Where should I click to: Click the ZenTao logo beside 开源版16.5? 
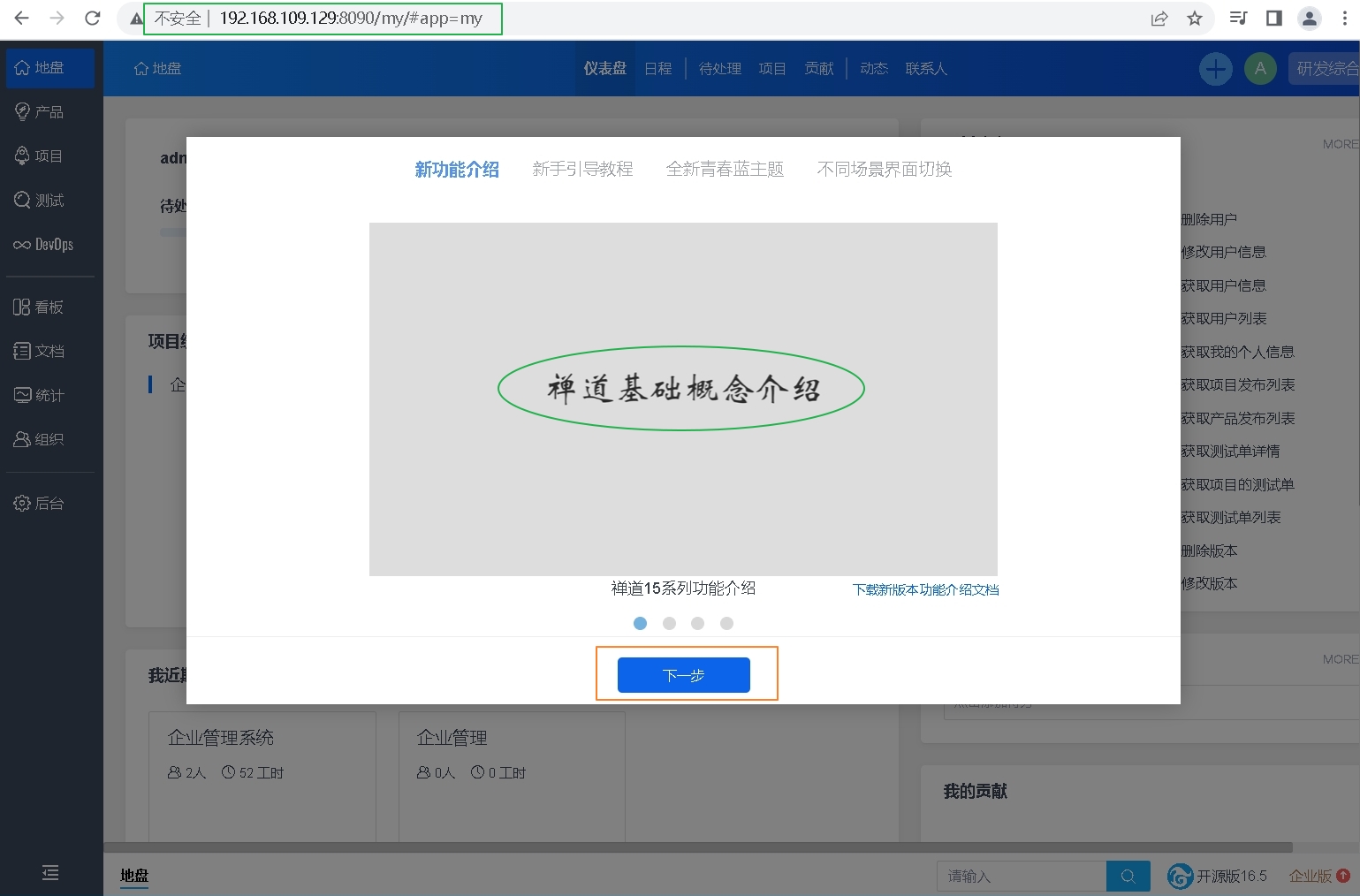(1181, 877)
